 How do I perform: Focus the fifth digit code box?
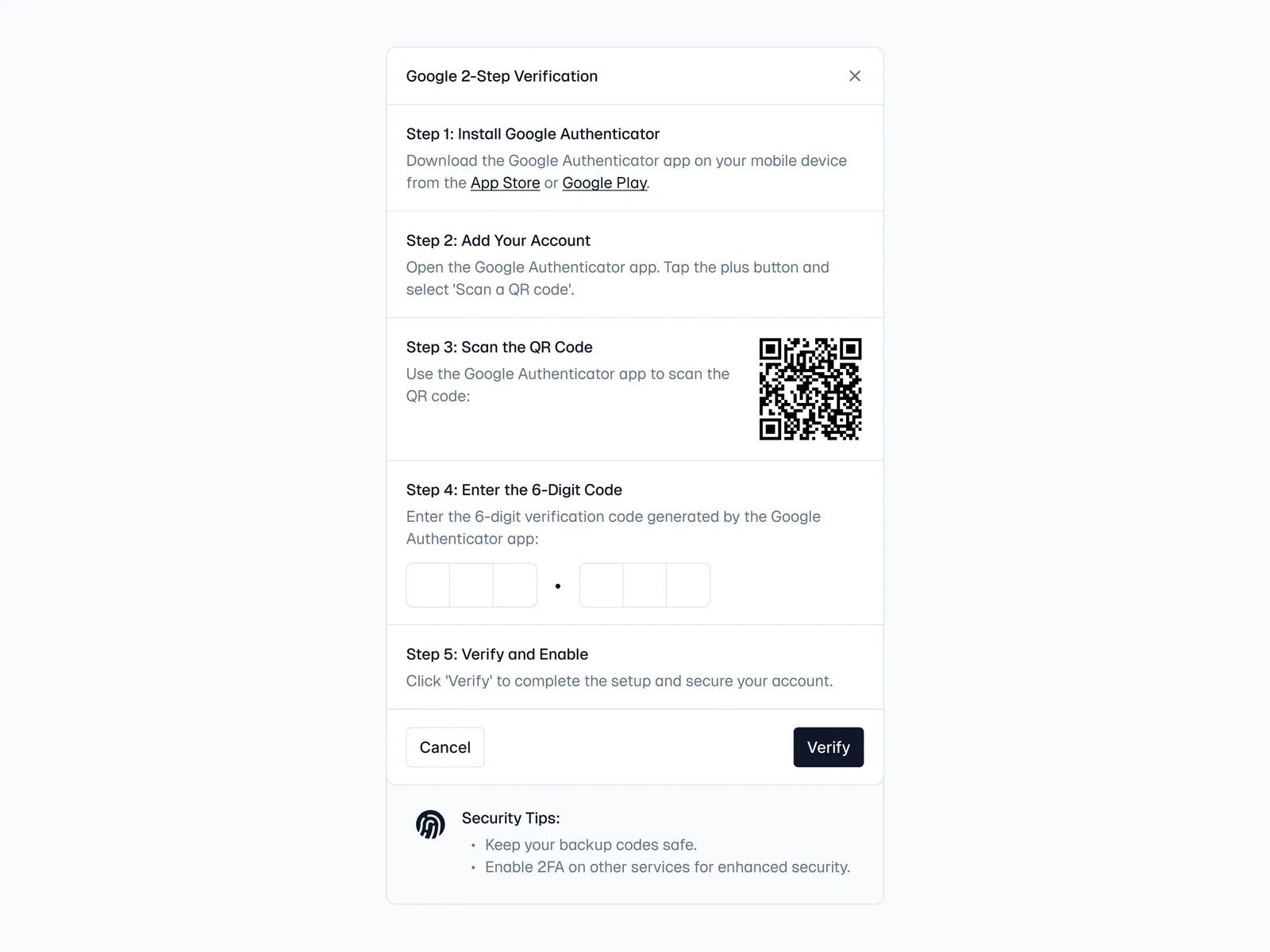[x=645, y=585]
